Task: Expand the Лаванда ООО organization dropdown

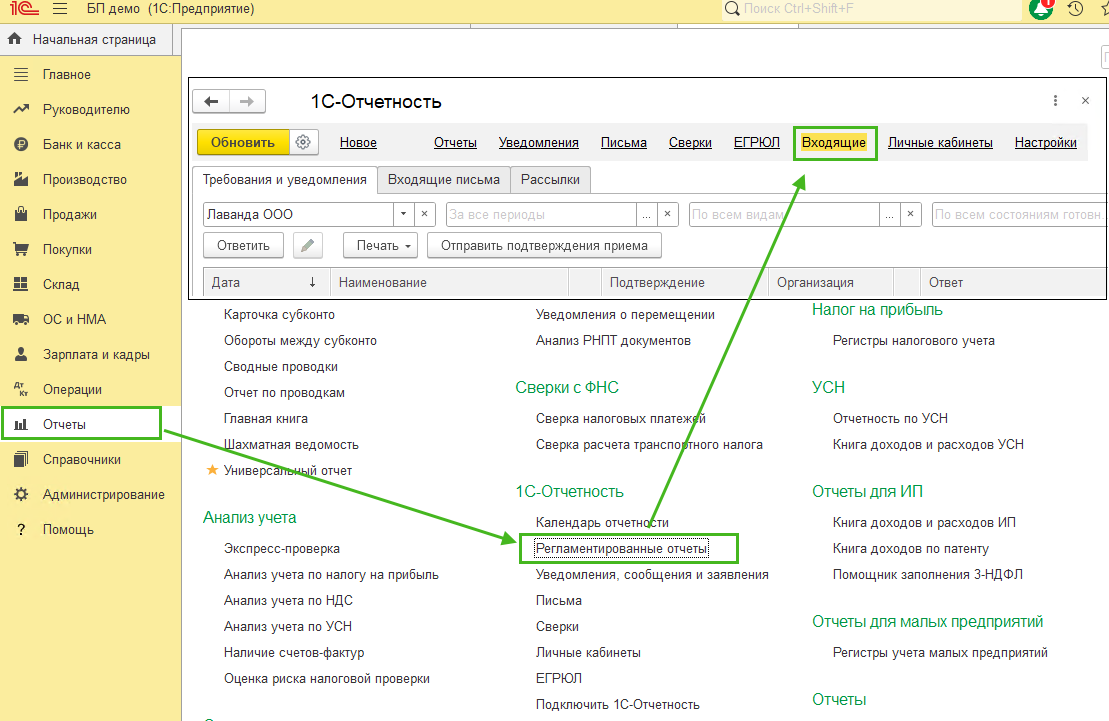Action: pyautogui.click(x=403, y=214)
